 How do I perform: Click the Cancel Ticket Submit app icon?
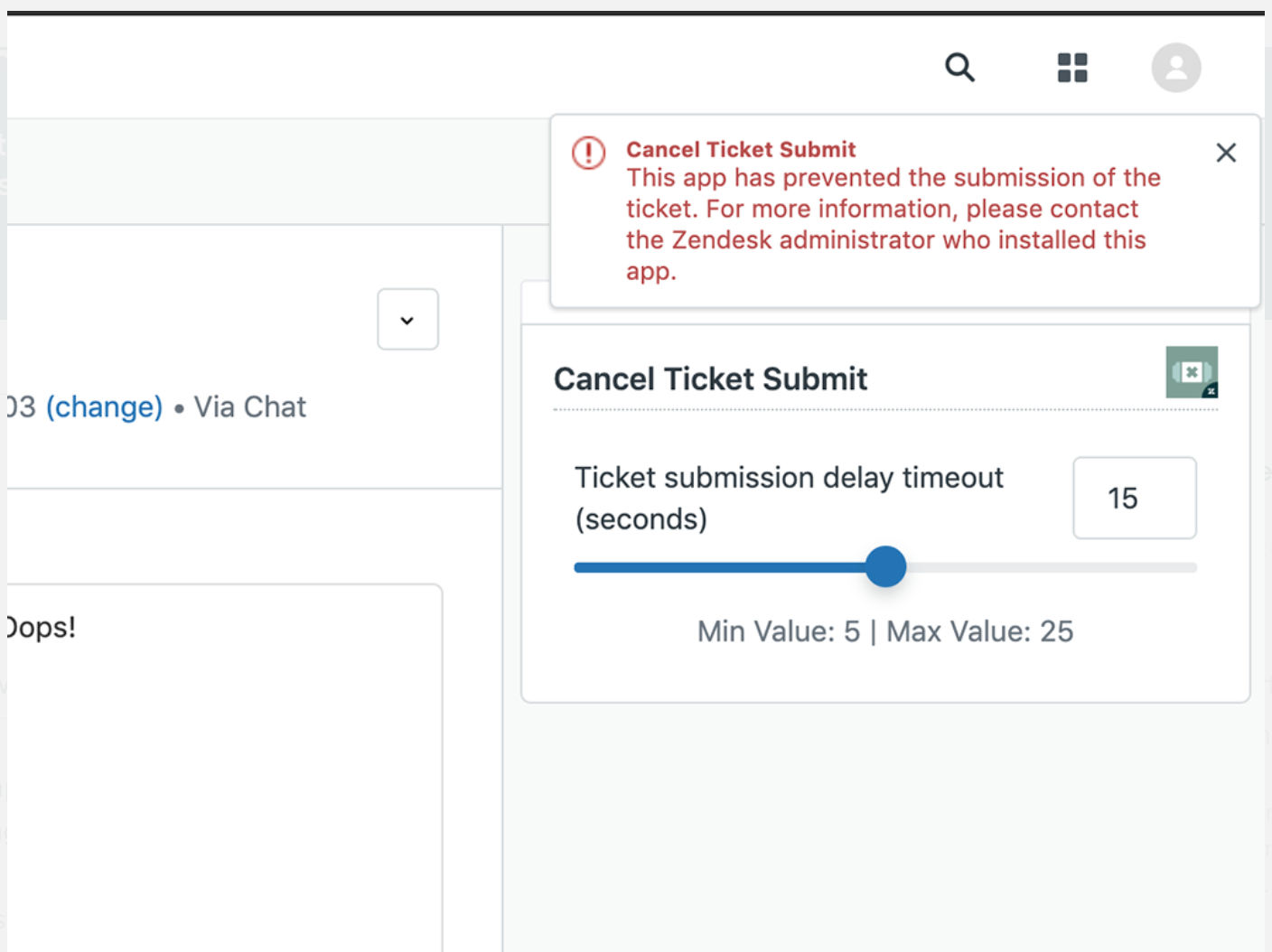point(1192,372)
